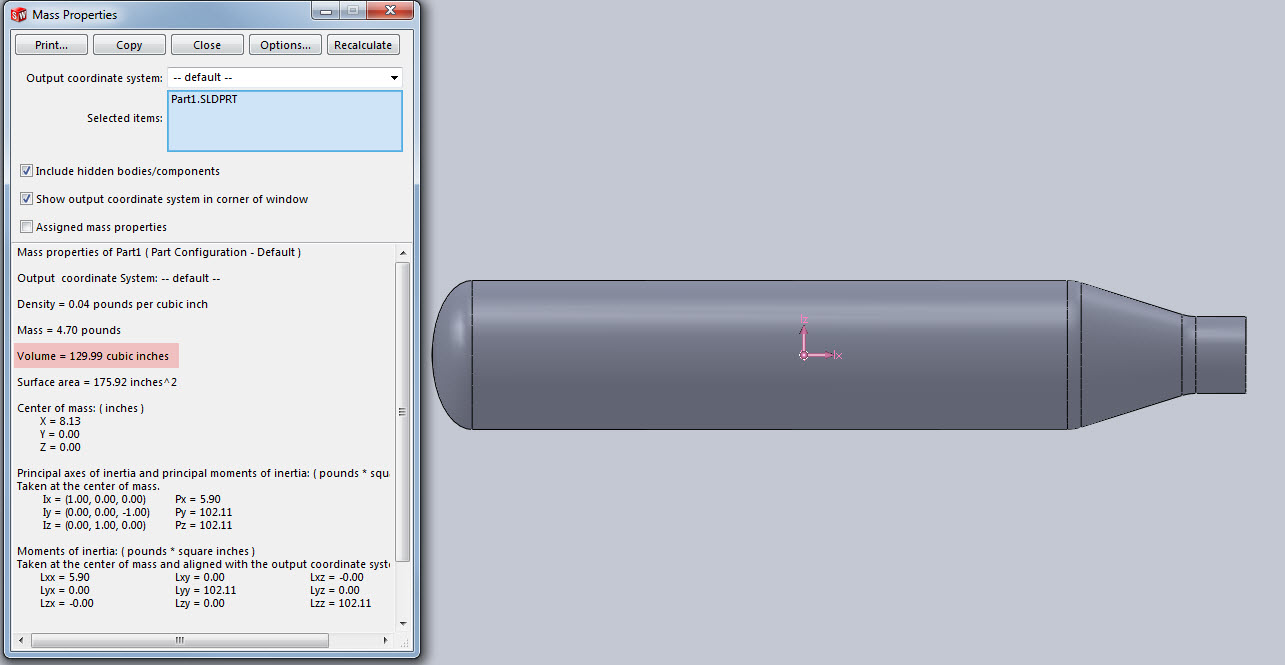Click the pink origin triad on the model
1285x665 pixels.
pos(805,354)
